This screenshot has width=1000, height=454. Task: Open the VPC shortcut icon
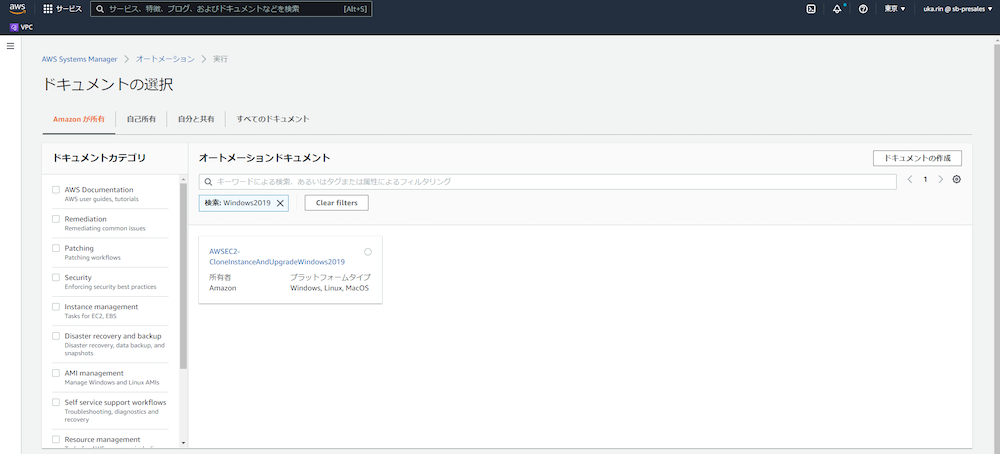[14, 27]
